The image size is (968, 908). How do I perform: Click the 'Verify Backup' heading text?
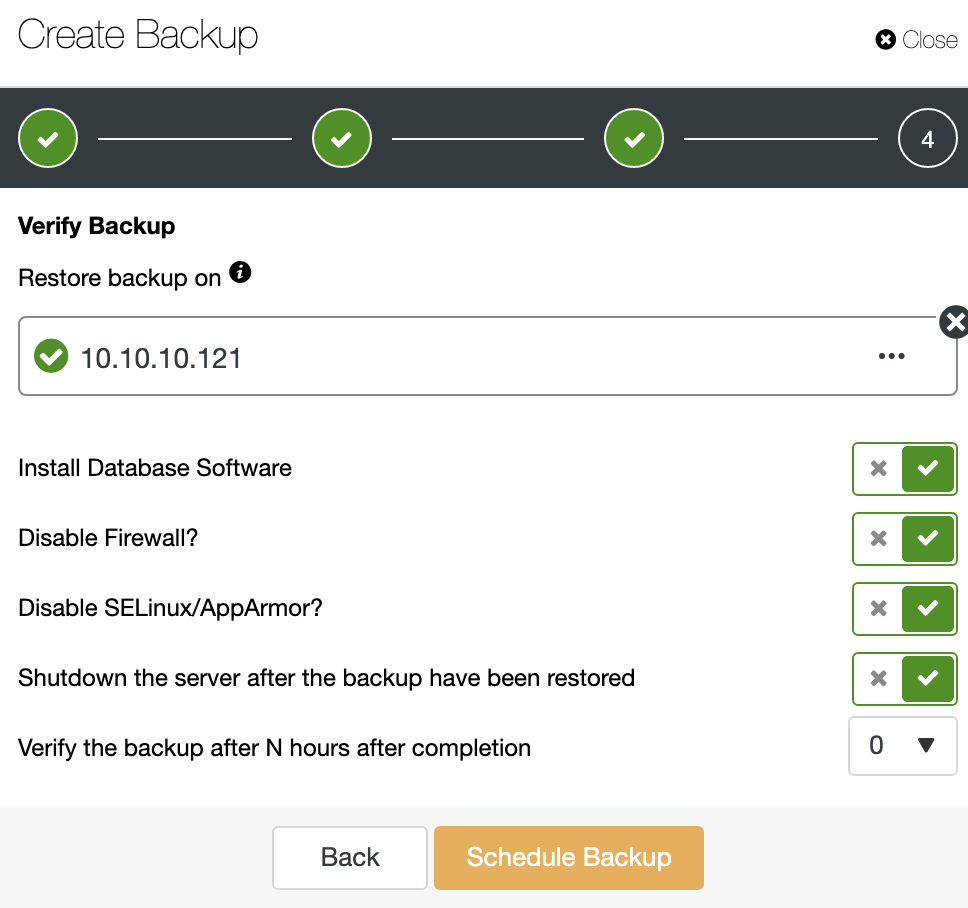(96, 226)
